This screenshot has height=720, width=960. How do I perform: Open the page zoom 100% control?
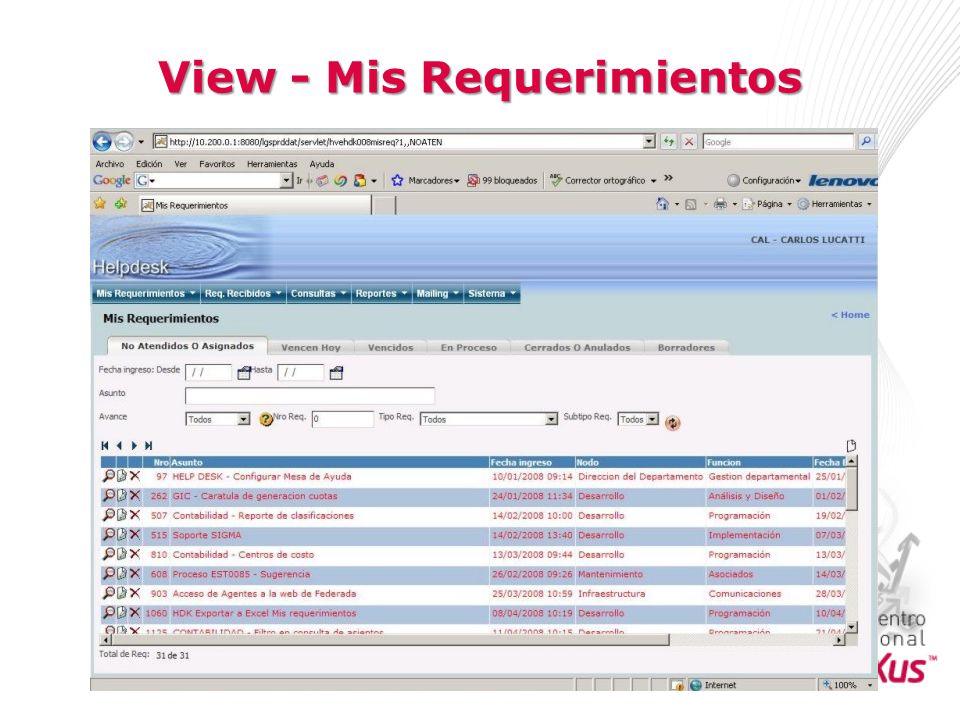(847, 685)
